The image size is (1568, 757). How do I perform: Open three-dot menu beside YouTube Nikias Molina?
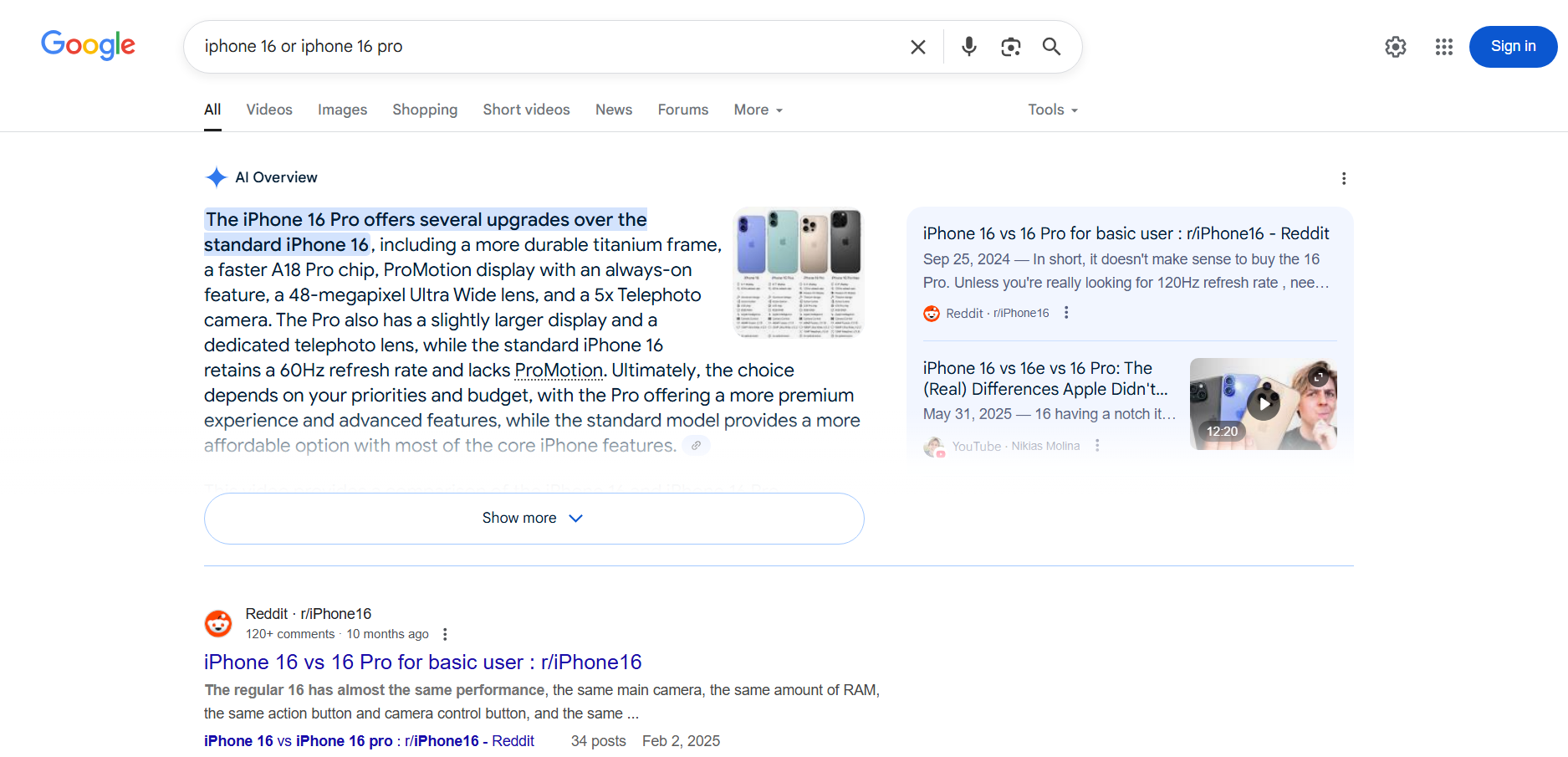tap(1096, 446)
